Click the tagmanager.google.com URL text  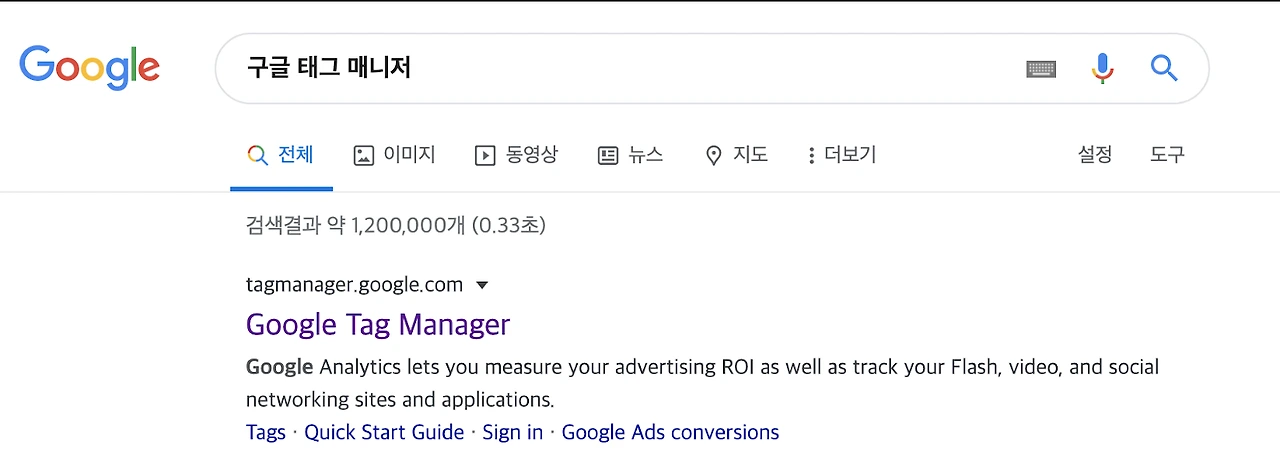[354, 285]
